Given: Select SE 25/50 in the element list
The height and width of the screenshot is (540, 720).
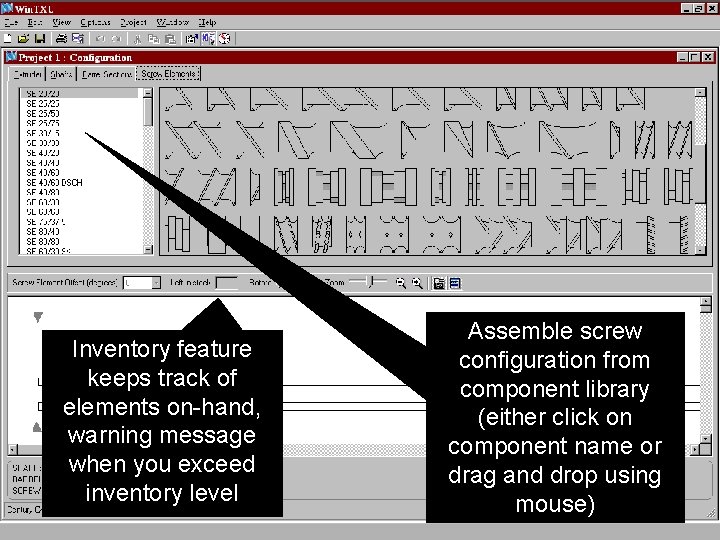Looking at the screenshot, I should click(x=43, y=113).
